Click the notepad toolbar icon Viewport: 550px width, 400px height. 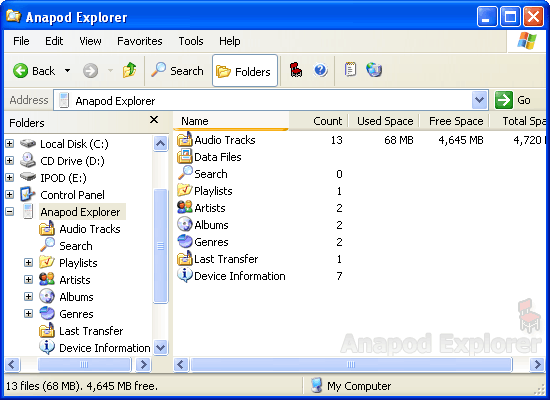tap(350, 69)
